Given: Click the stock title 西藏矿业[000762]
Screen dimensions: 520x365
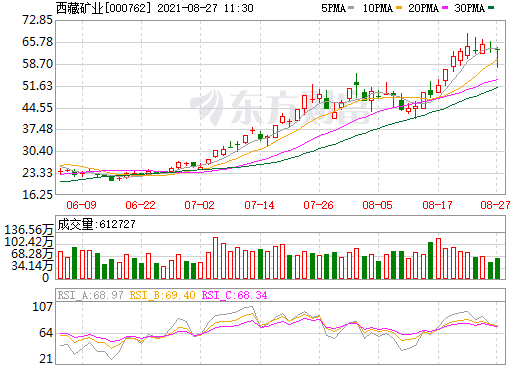Looking at the screenshot, I should pyautogui.click(x=104, y=8).
